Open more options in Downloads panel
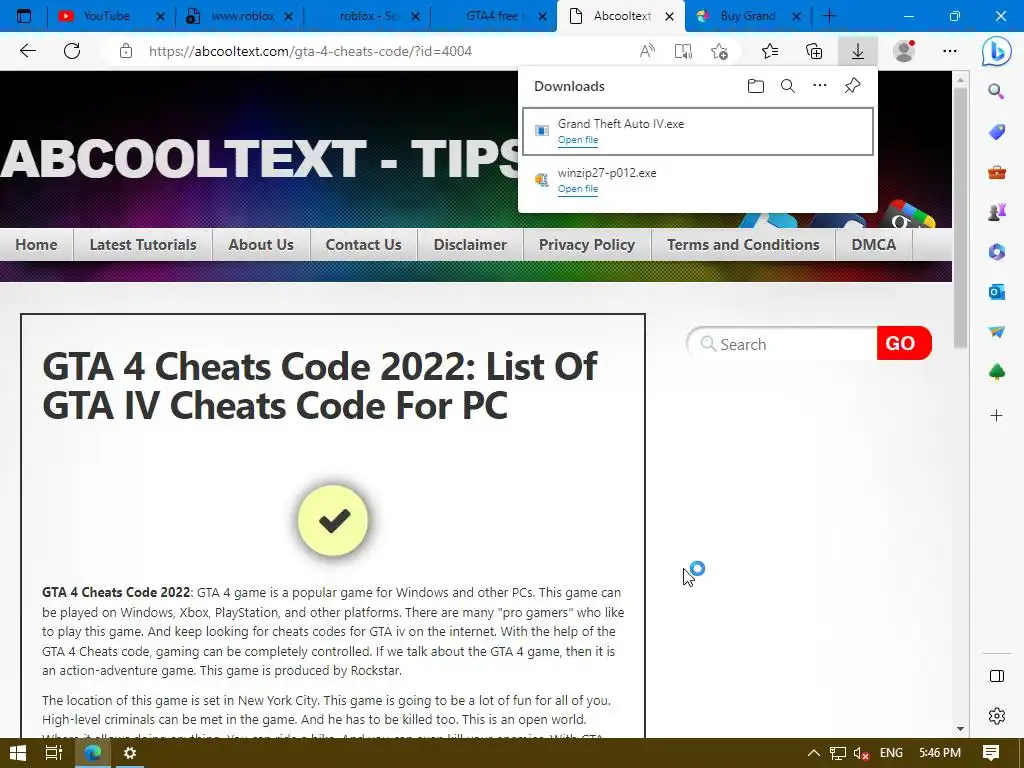The image size is (1024, 768). coord(820,86)
